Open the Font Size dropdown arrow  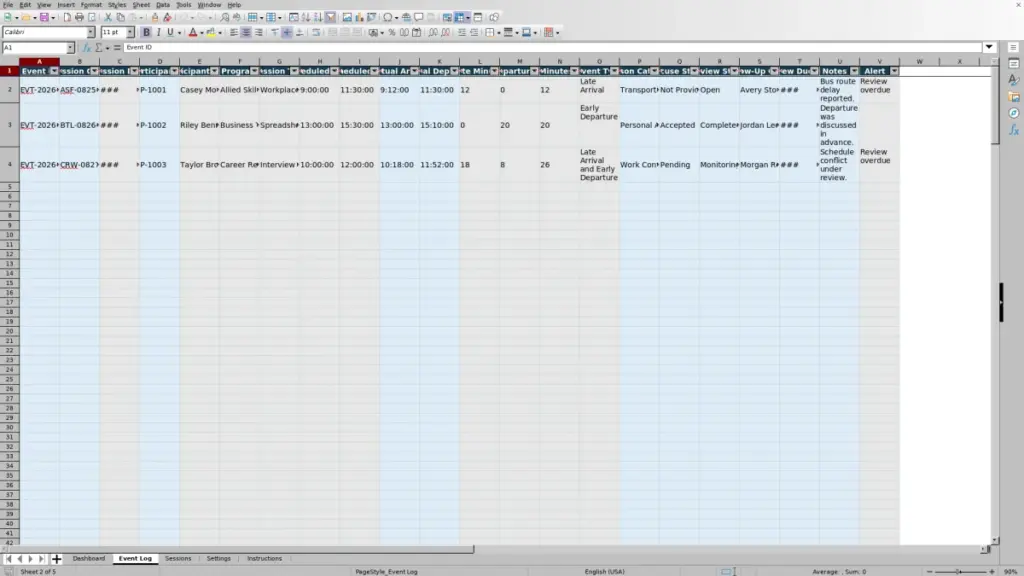pyautogui.click(x=130, y=33)
